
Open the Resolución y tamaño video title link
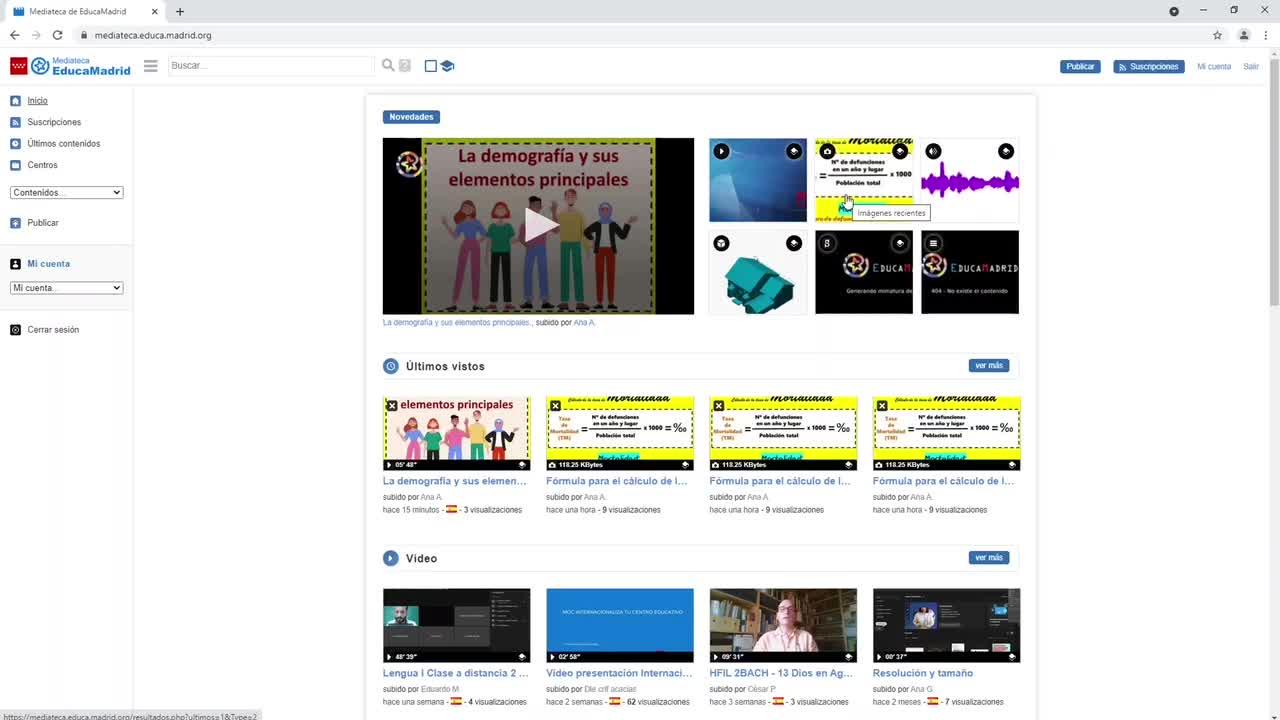pos(923,673)
